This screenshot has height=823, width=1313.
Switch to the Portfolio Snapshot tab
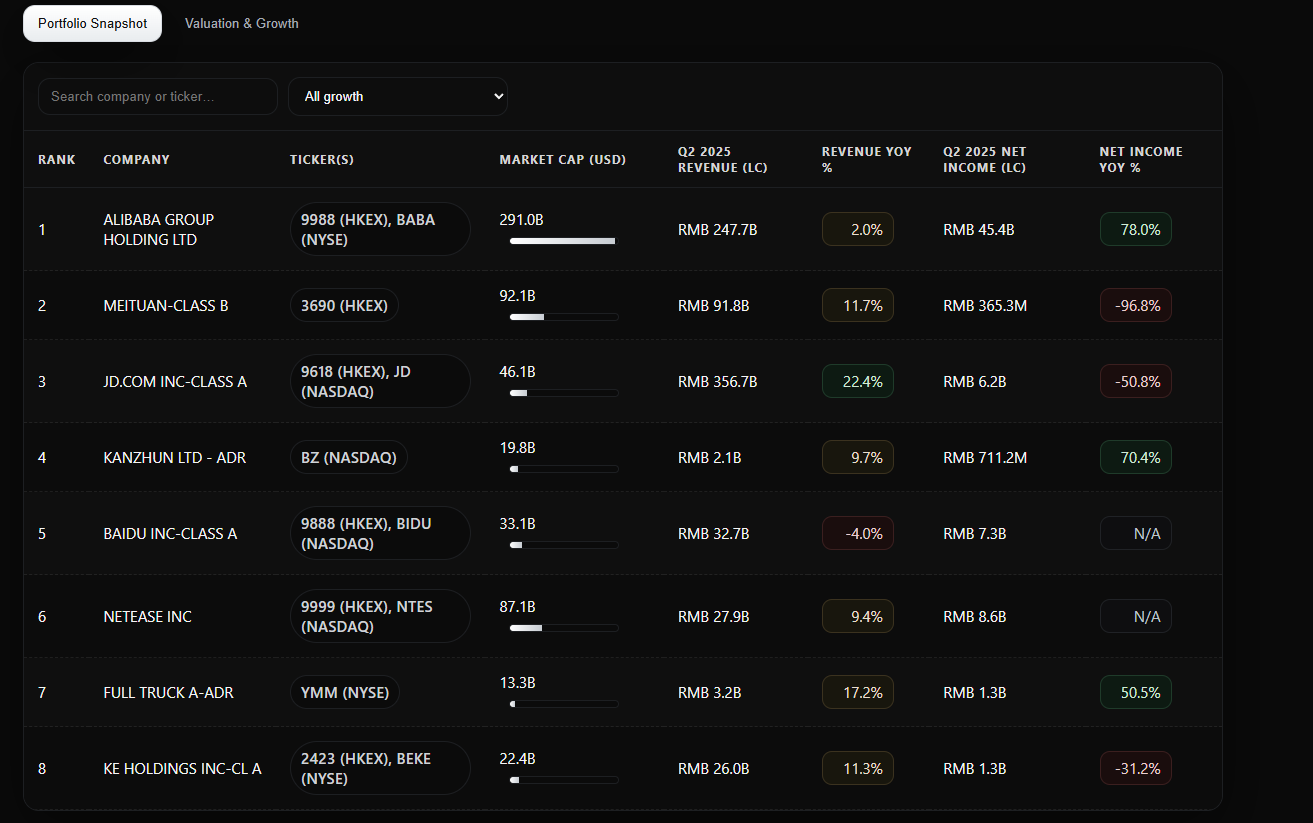[x=92, y=23]
